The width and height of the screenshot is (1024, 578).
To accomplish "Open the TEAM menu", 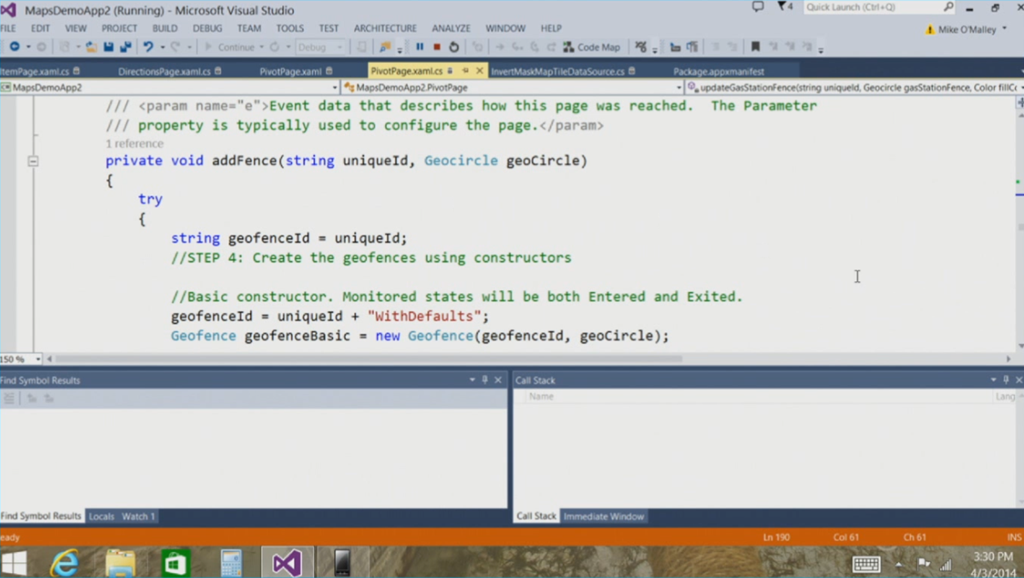I will [x=249, y=28].
